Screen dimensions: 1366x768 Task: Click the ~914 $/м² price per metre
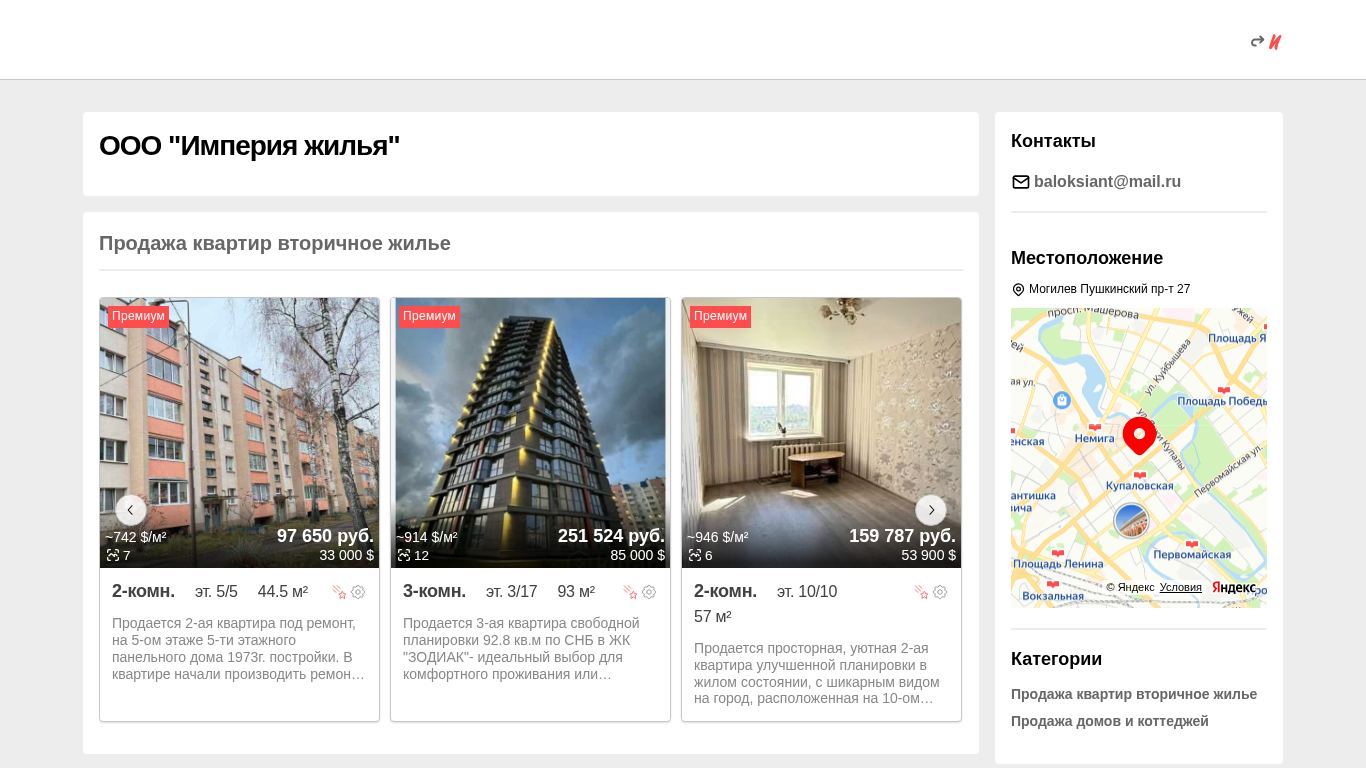click(x=427, y=537)
